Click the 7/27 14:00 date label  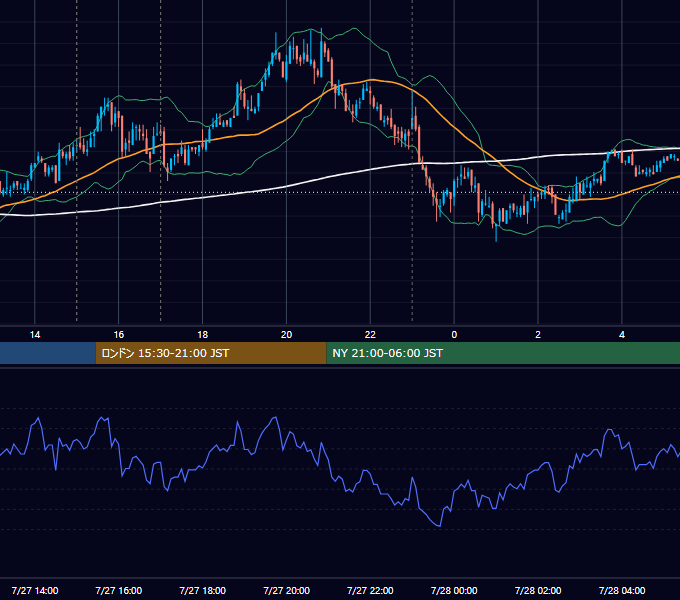pyautogui.click(x=35, y=590)
